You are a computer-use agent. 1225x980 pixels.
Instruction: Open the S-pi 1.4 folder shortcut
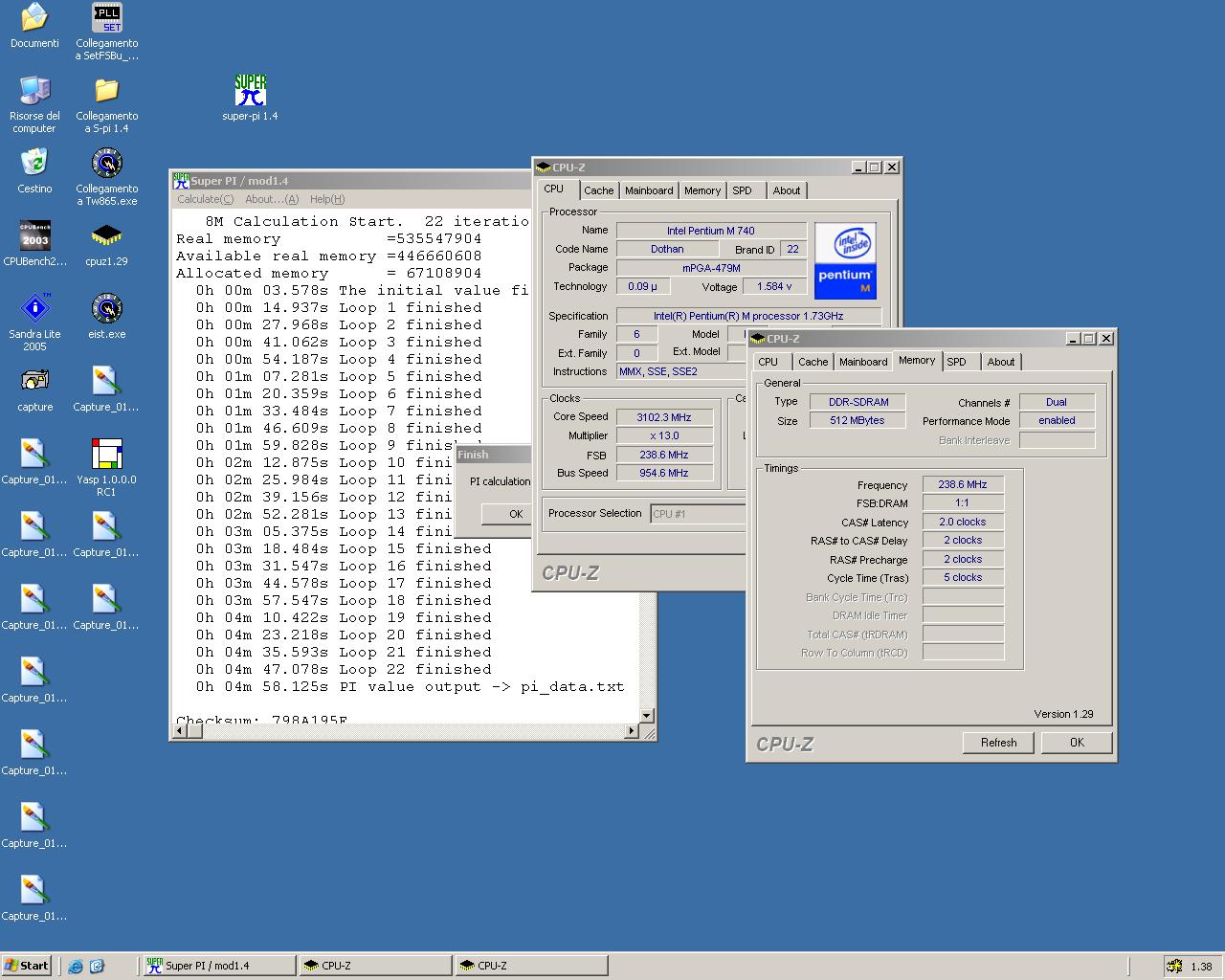pos(106,90)
